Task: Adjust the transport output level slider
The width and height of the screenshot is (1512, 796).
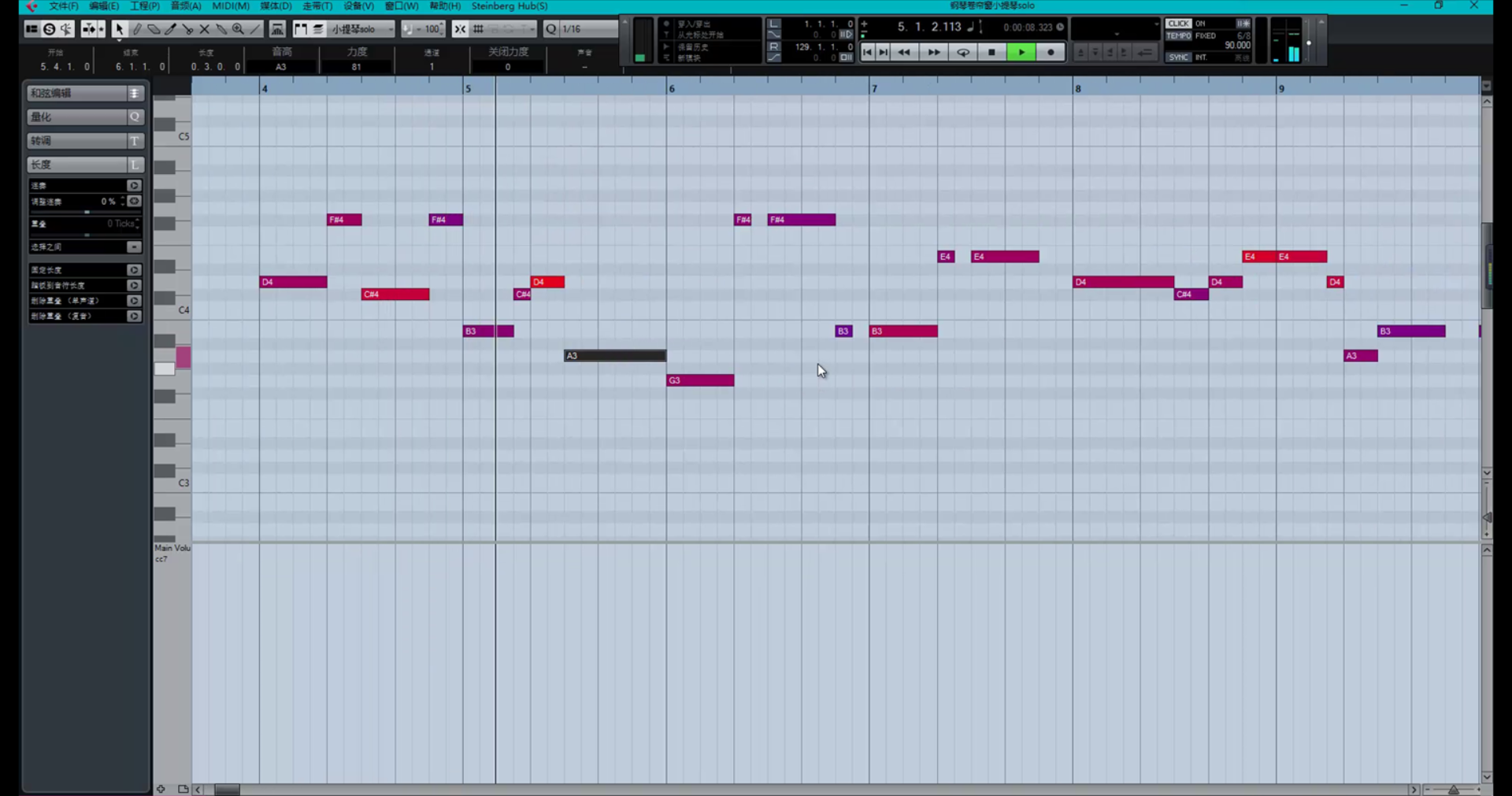Action: point(1309,43)
